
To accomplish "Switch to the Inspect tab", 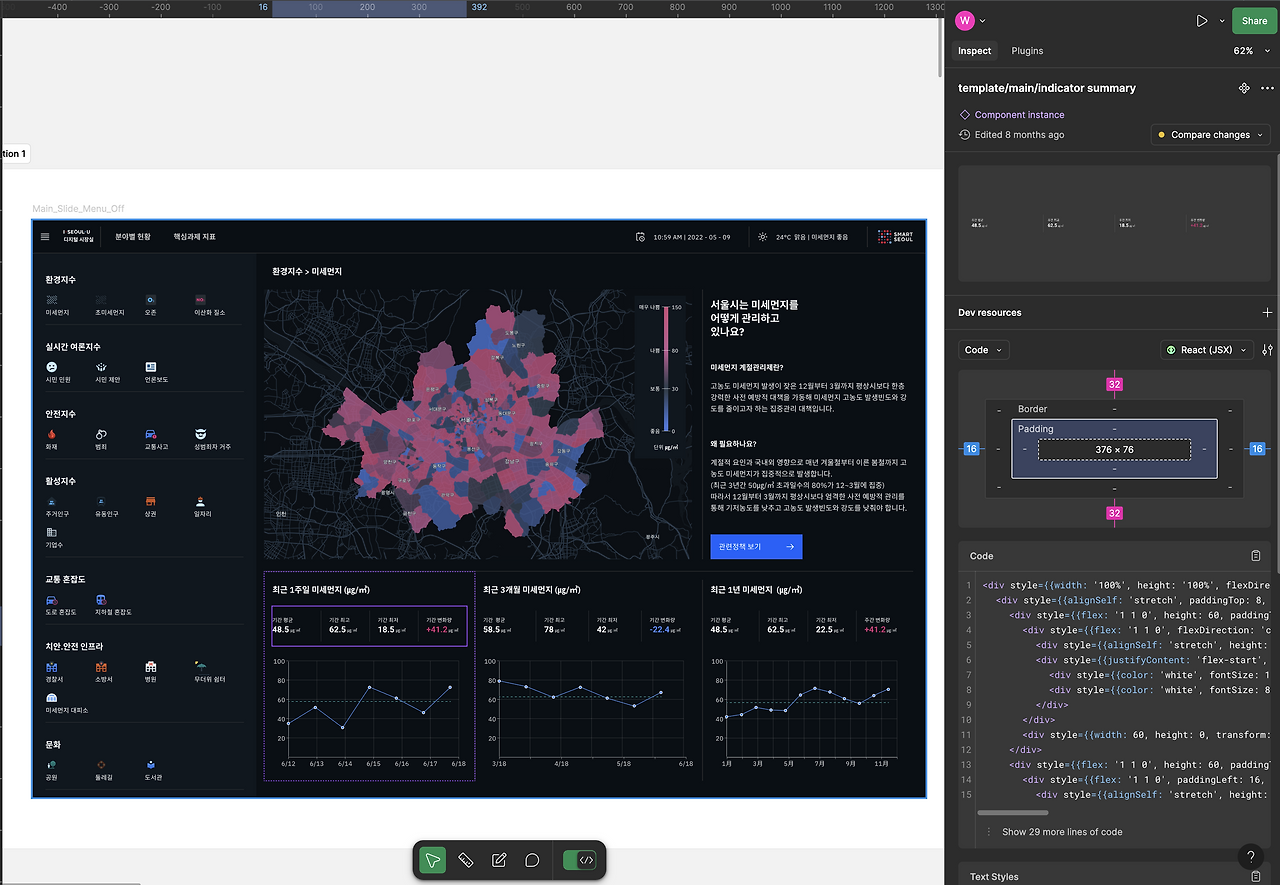I will (974, 51).
